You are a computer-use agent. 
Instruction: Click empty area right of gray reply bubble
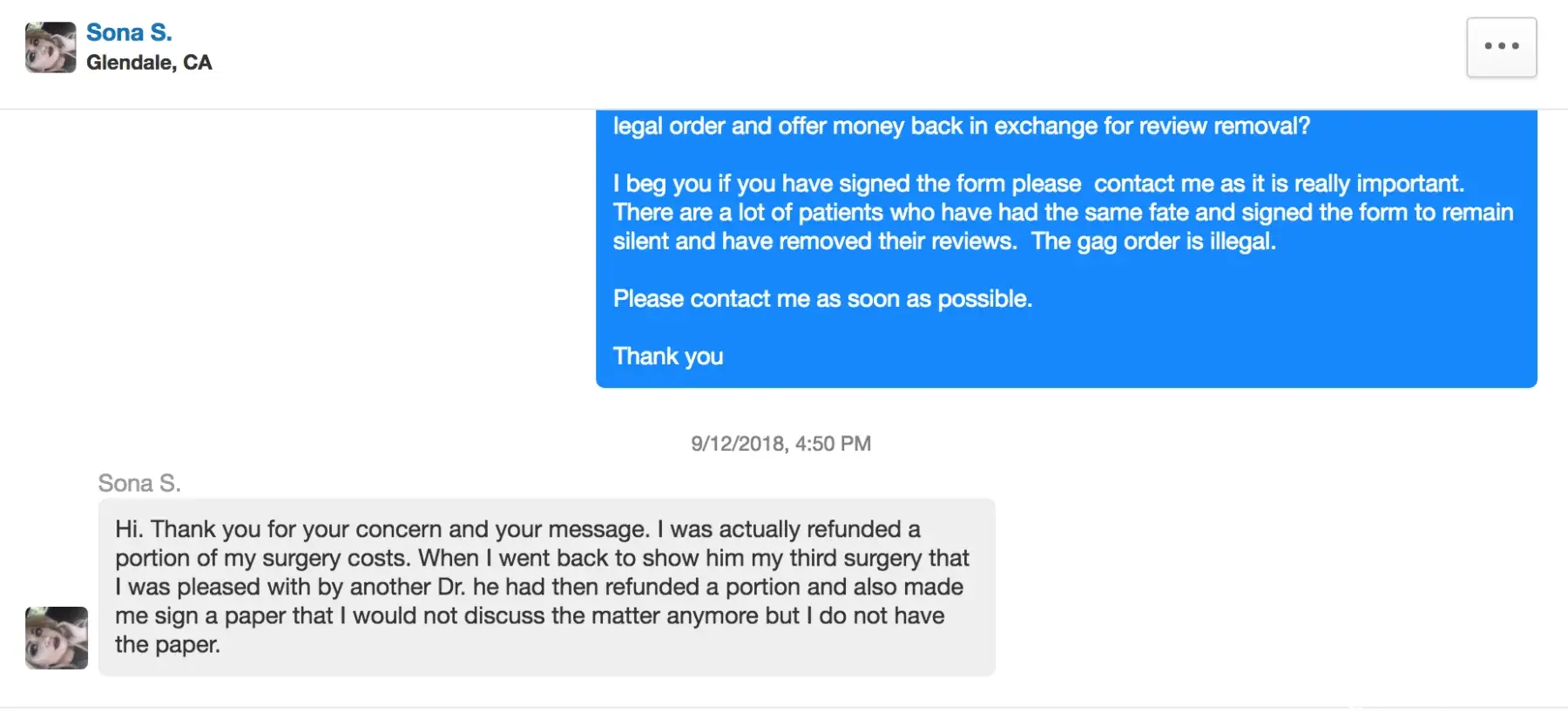[x=1263, y=584]
